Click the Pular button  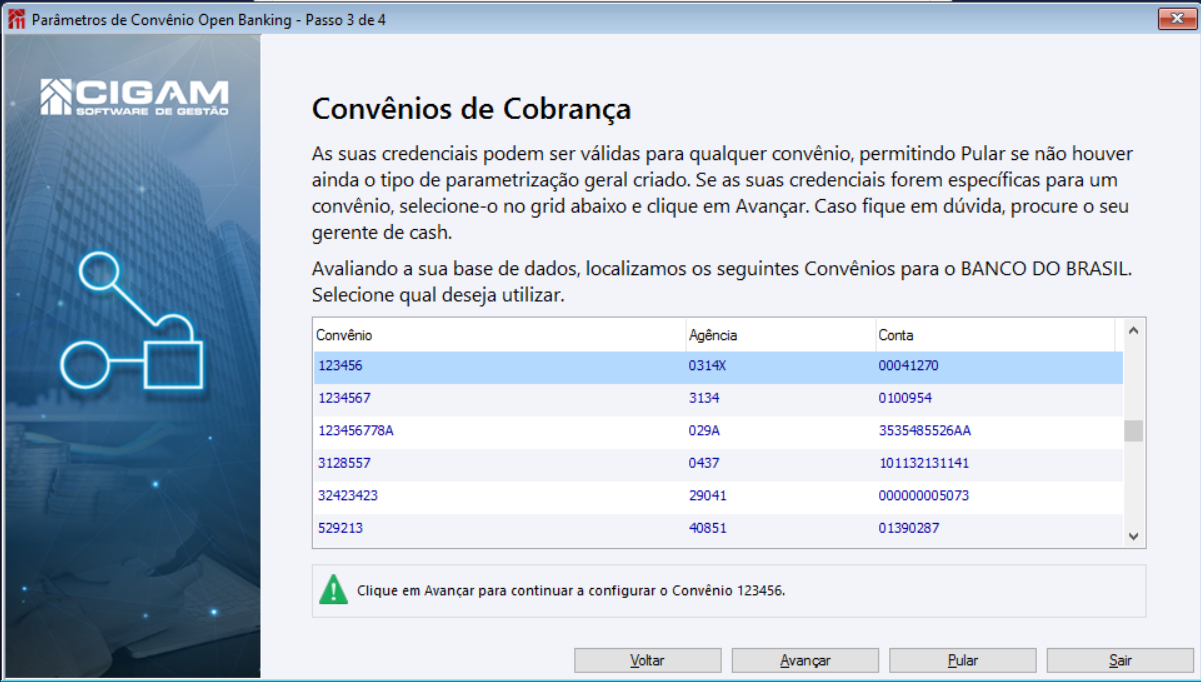[962, 660]
